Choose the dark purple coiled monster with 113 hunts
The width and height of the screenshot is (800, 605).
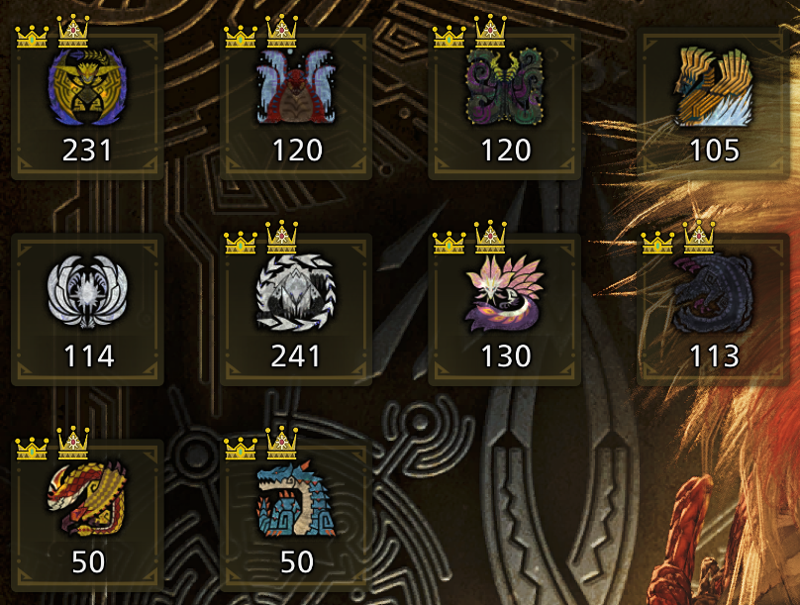713,293
